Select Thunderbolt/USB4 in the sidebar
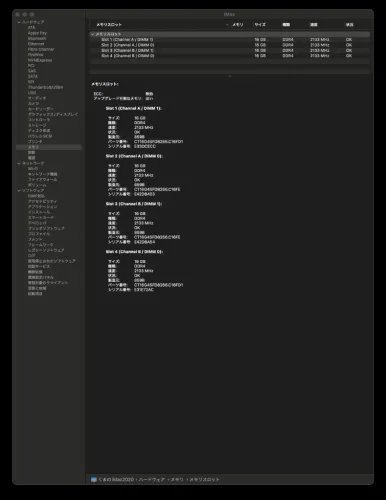 coord(45,87)
